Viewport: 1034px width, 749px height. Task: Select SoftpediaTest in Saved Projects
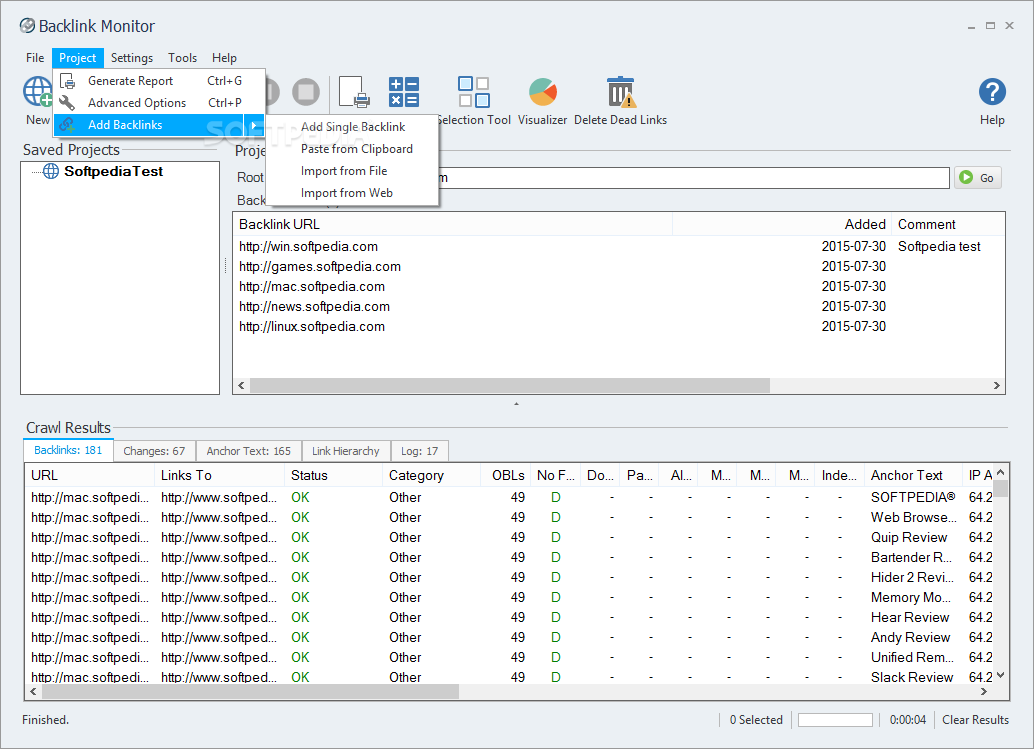[x=113, y=171]
